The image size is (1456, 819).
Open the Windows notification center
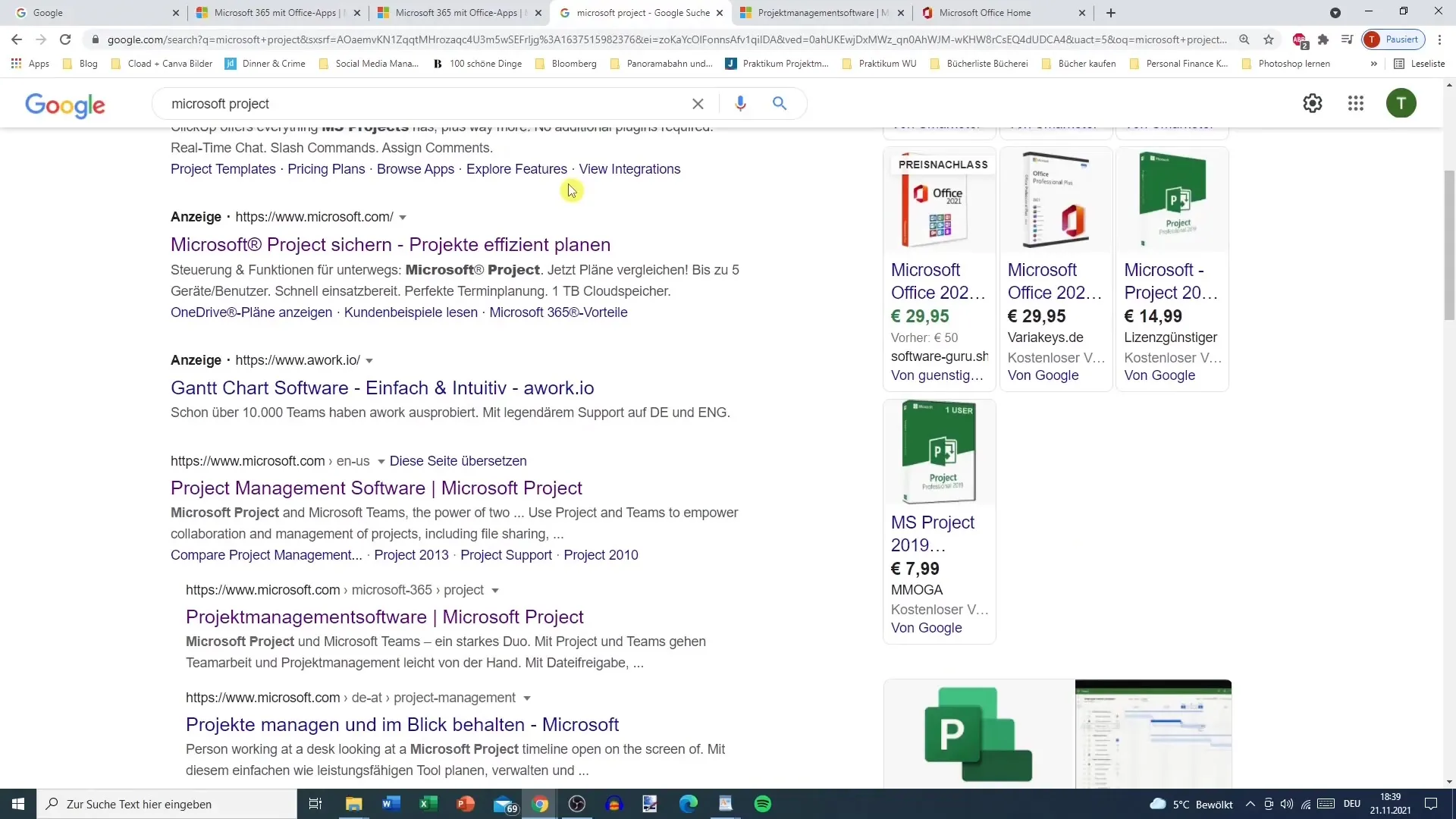[x=1431, y=804]
